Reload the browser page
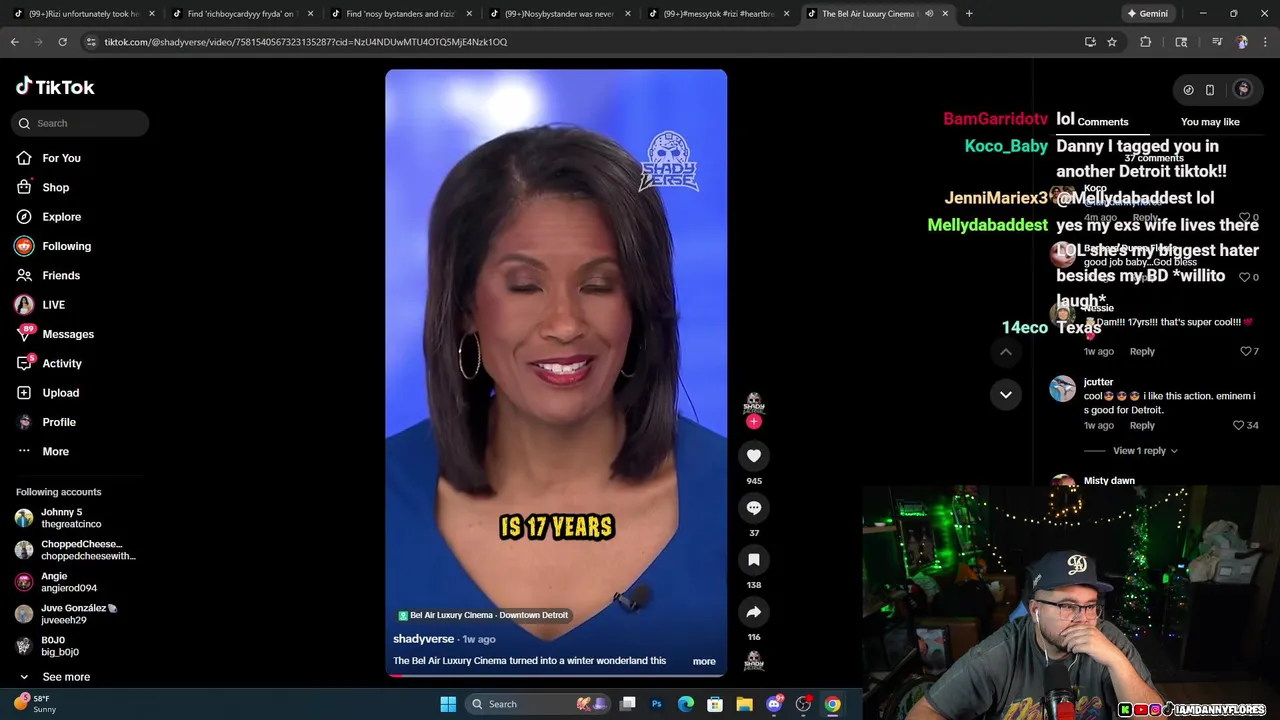 [x=62, y=42]
